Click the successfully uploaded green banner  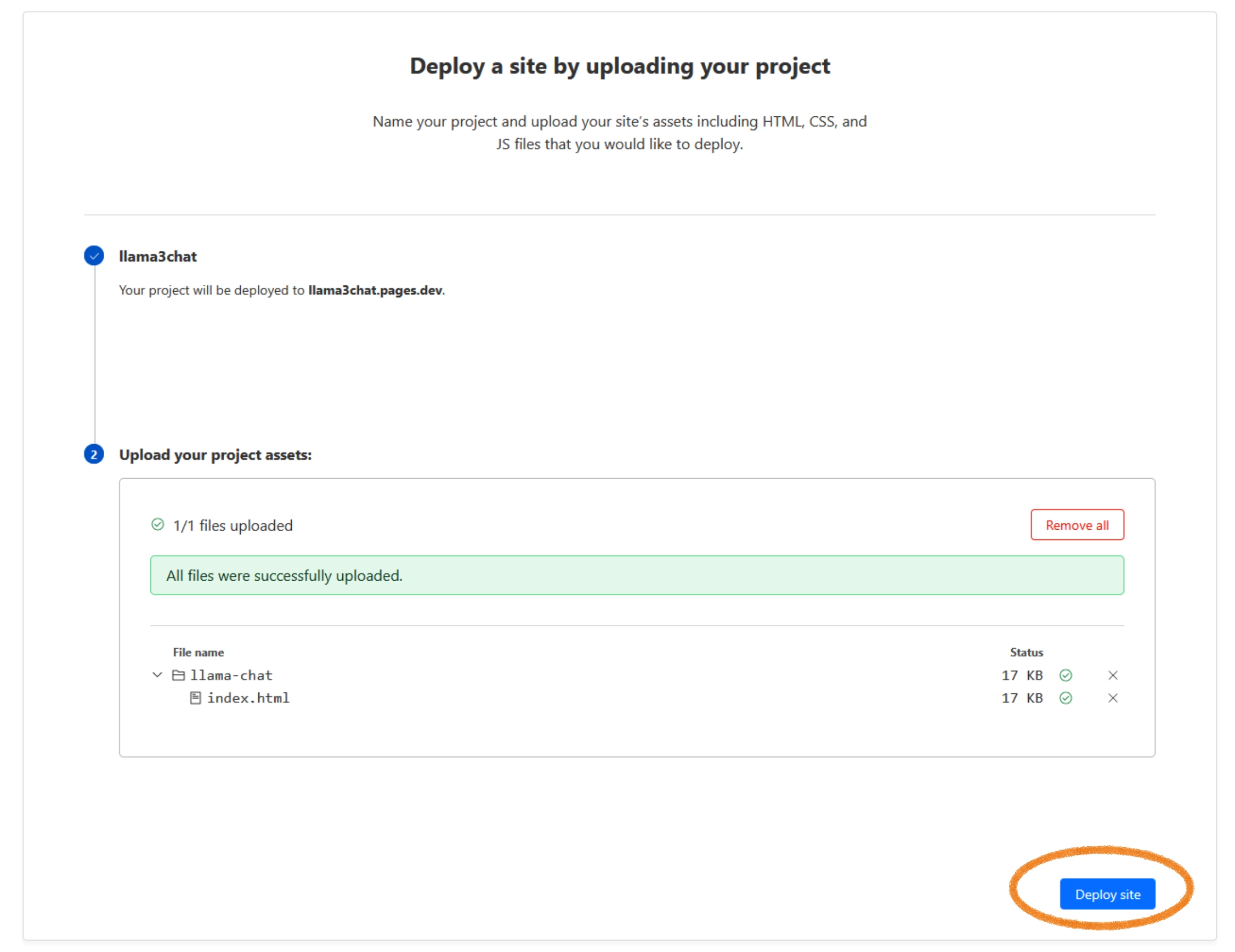pyautogui.click(x=636, y=575)
